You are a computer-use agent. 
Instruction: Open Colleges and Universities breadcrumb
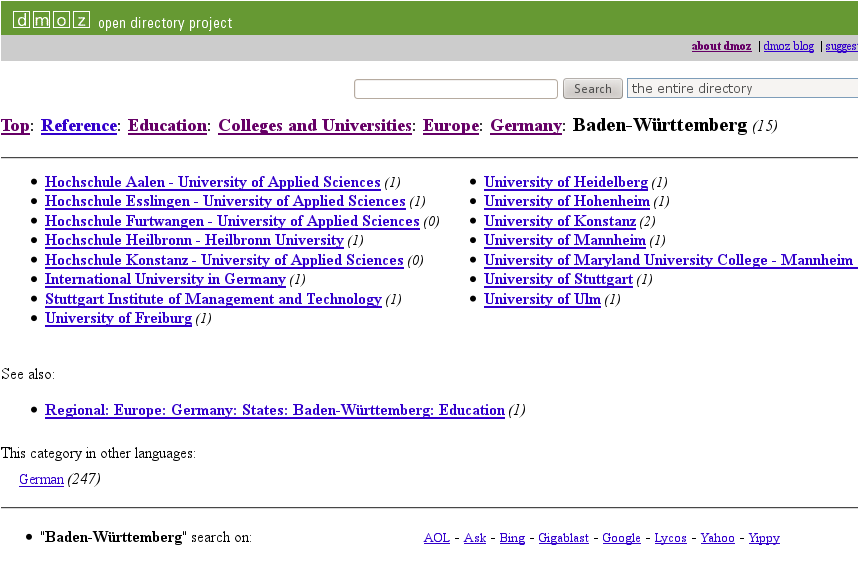[315, 126]
